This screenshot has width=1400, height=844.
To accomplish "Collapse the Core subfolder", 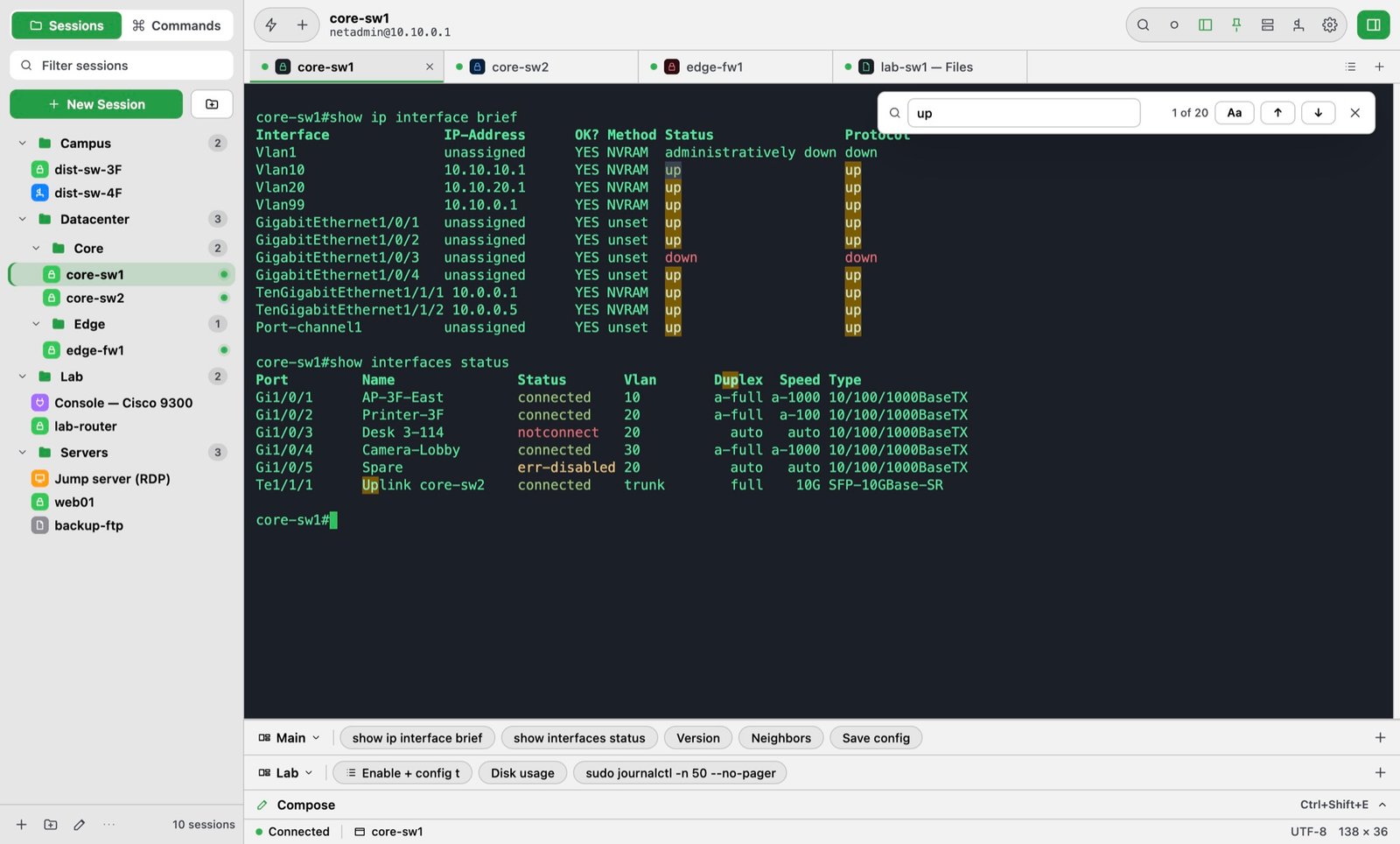I will tap(36, 248).
